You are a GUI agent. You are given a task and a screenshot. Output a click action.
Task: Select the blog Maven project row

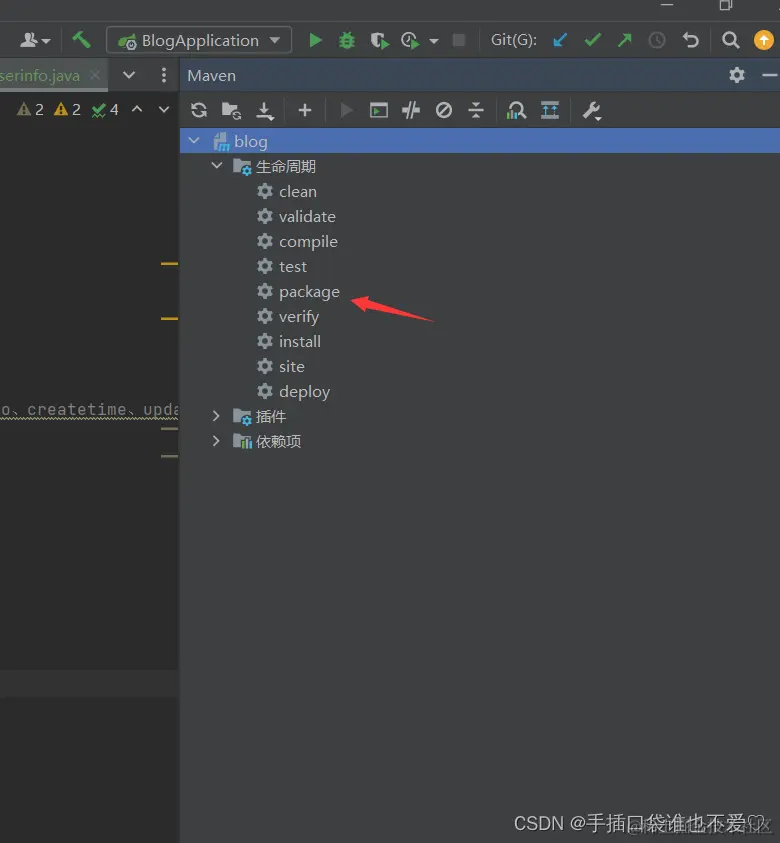480,141
